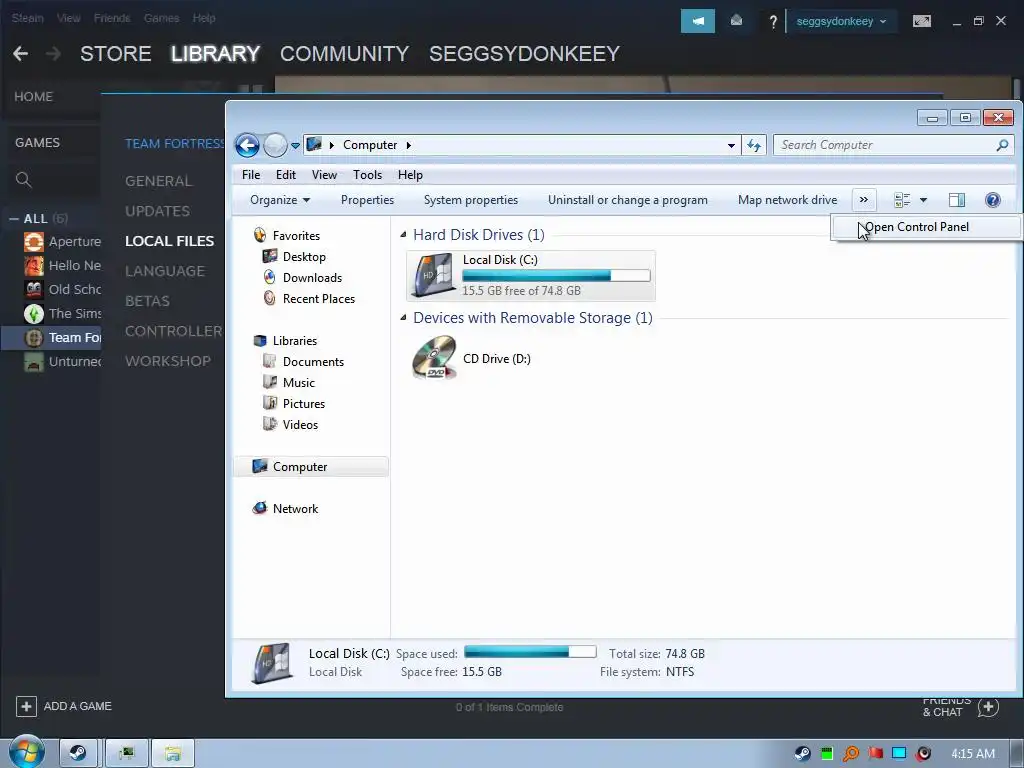Image resolution: width=1024 pixels, height=768 pixels.
Task: Click the Windows Explorer taskbar button
Action: tap(173, 754)
